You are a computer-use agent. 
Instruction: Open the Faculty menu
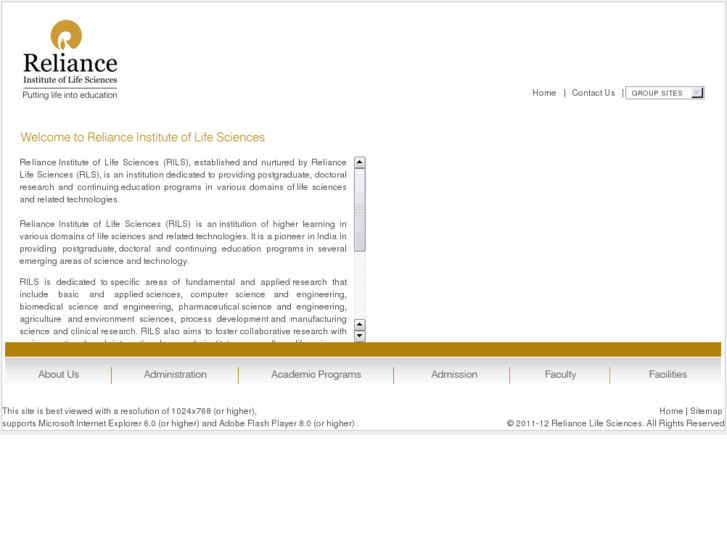pos(560,374)
